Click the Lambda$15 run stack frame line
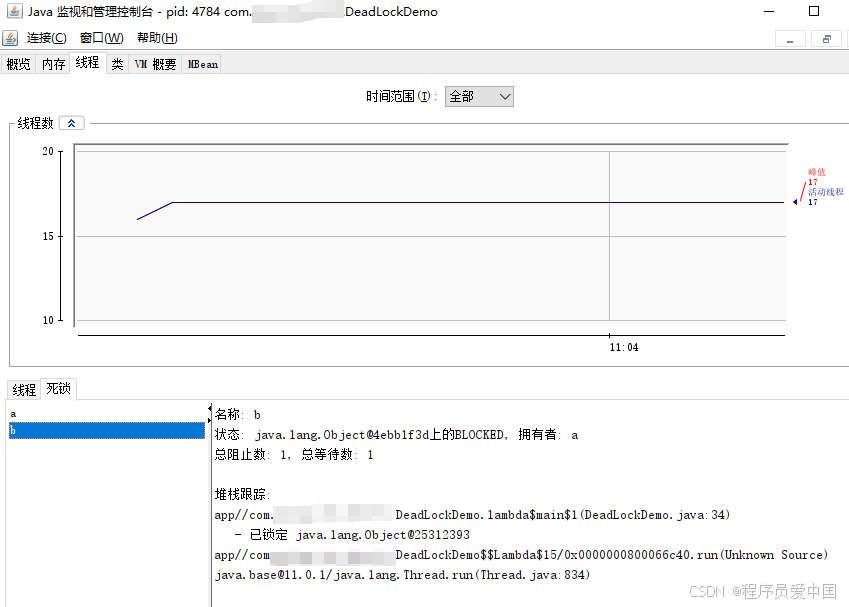 [x=521, y=555]
